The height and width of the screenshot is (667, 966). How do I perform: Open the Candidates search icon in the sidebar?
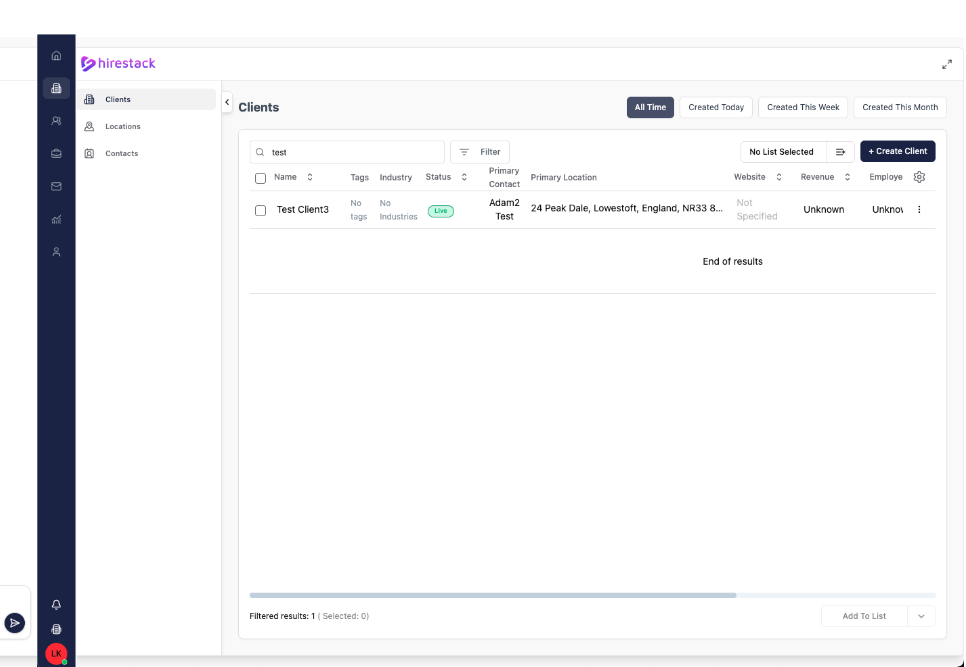(56, 120)
